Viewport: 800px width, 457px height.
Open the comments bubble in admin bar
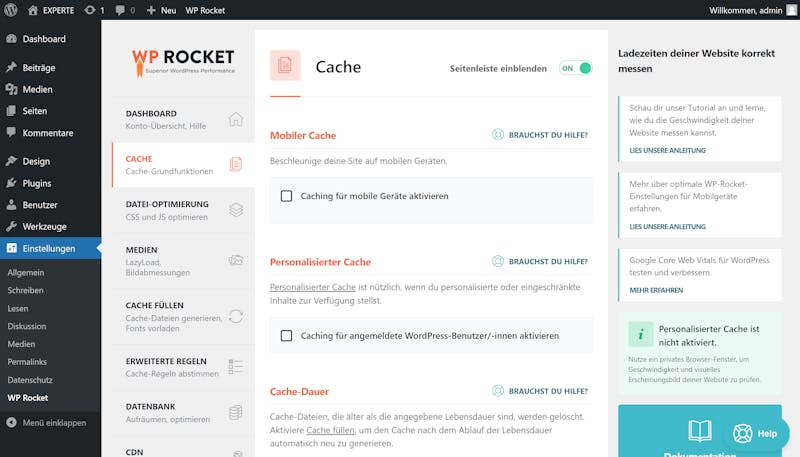click(x=125, y=10)
